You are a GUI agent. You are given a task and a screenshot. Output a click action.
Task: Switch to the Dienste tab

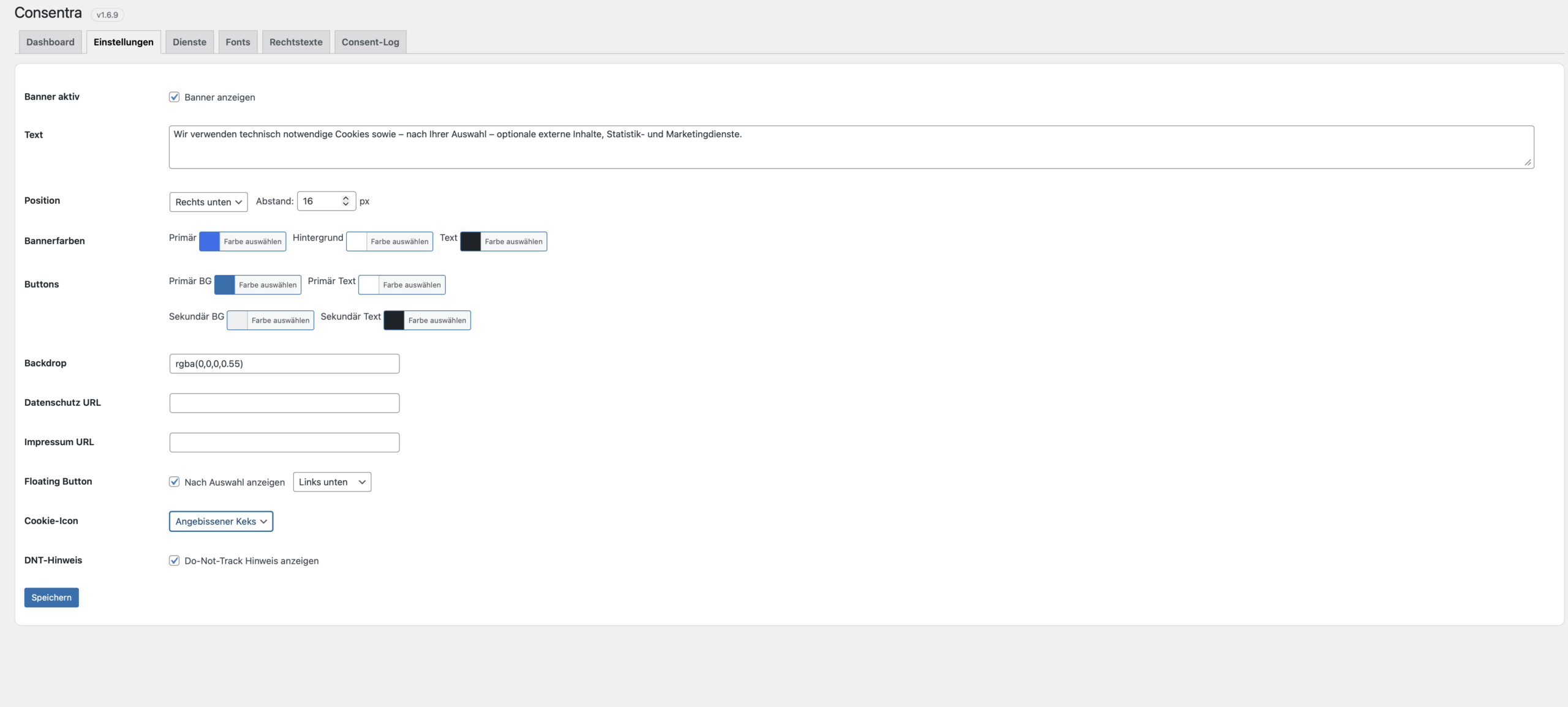tap(189, 42)
